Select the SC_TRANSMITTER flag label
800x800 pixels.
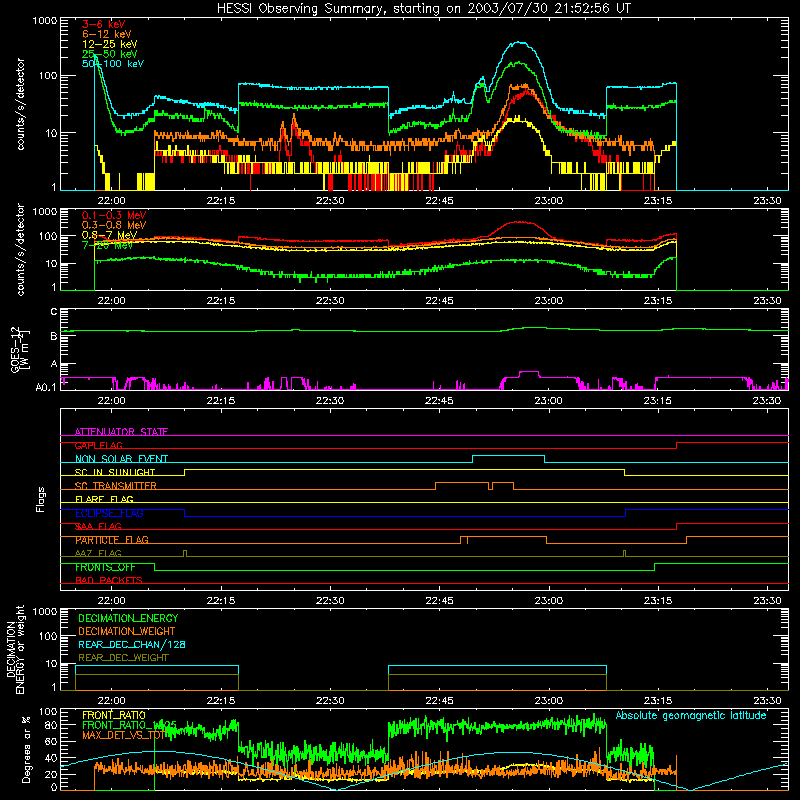(115, 486)
